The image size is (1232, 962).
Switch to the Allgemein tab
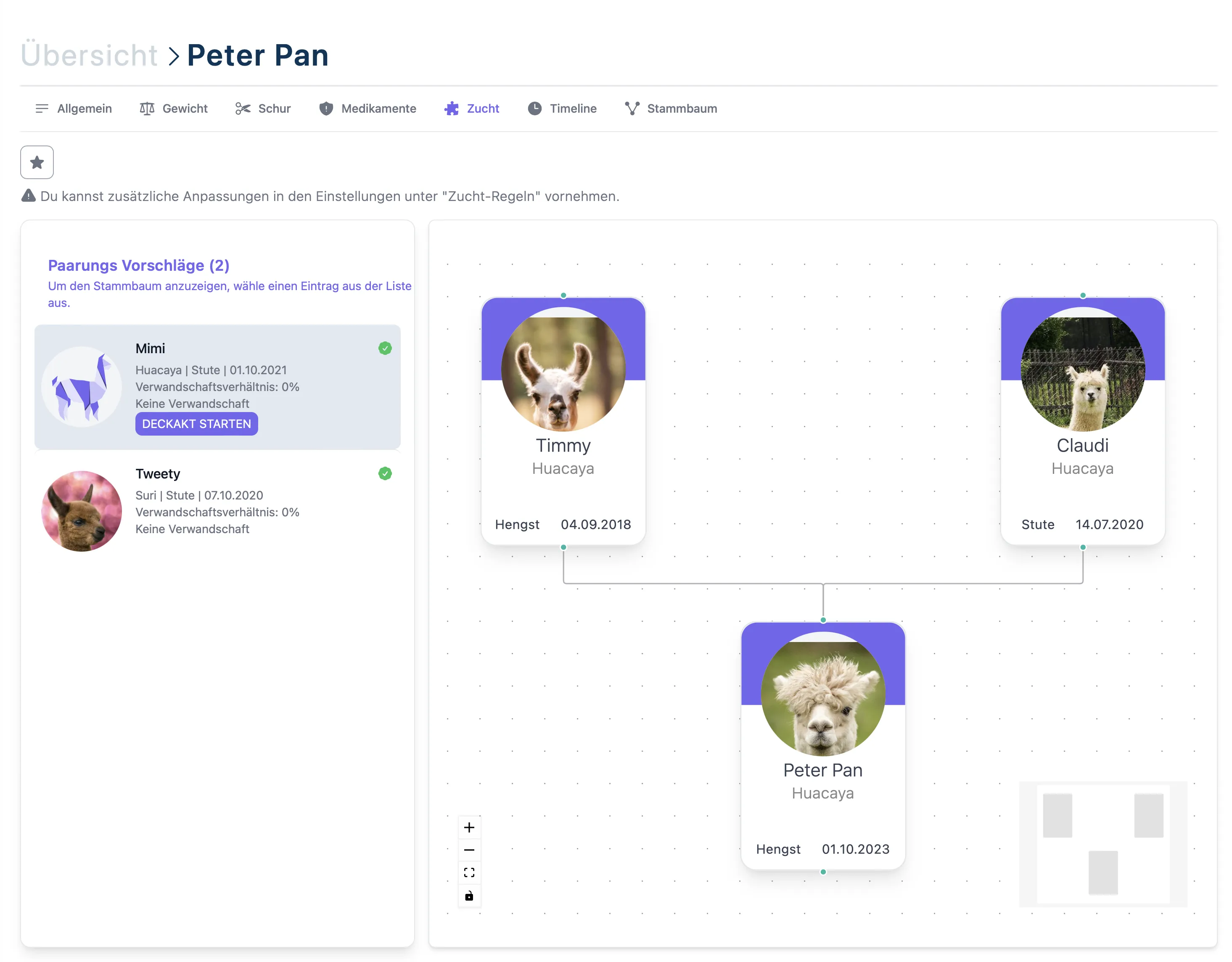pyautogui.click(x=73, y=108)
